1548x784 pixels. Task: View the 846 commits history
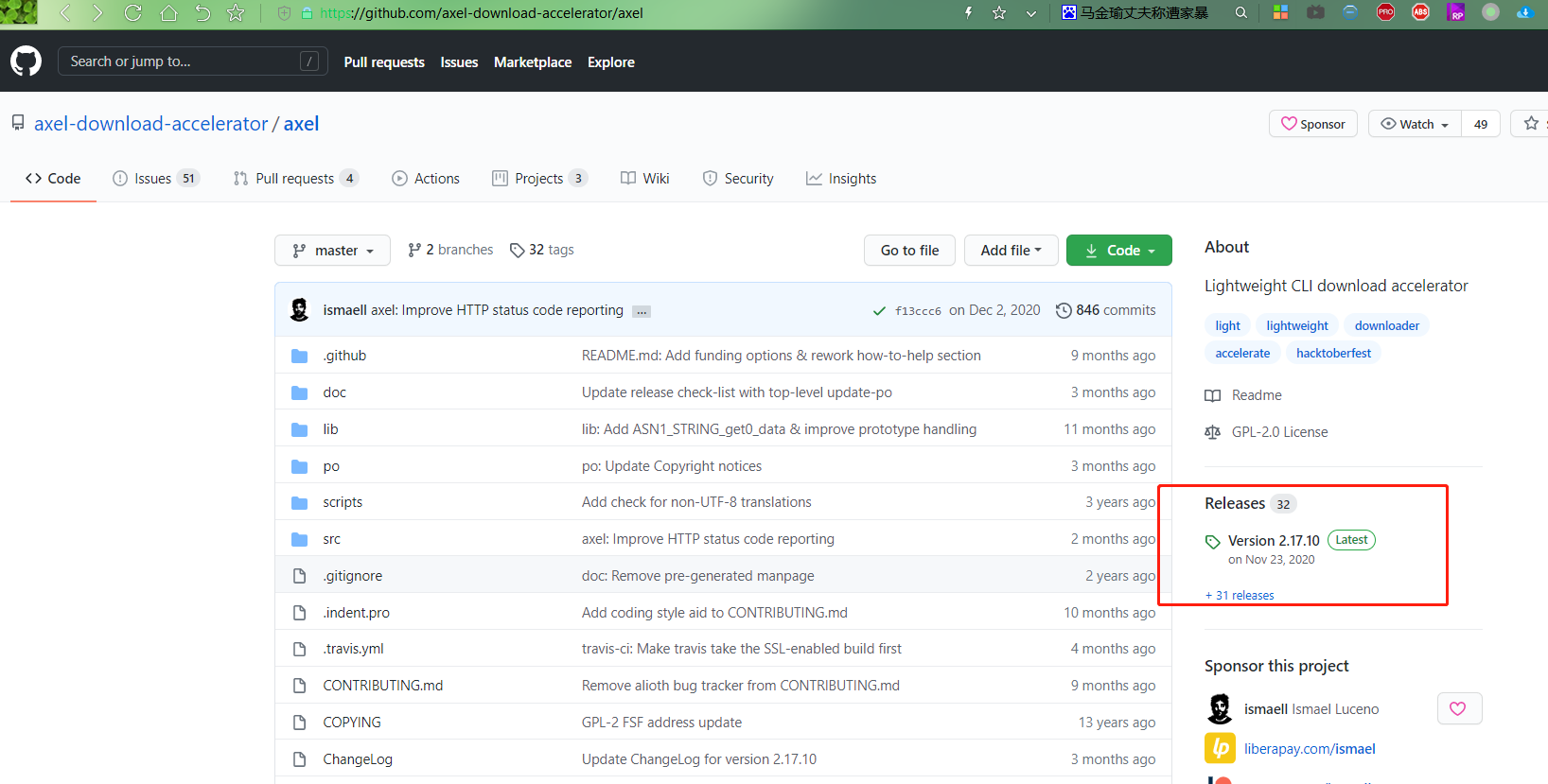click(x=1106, y=310)
